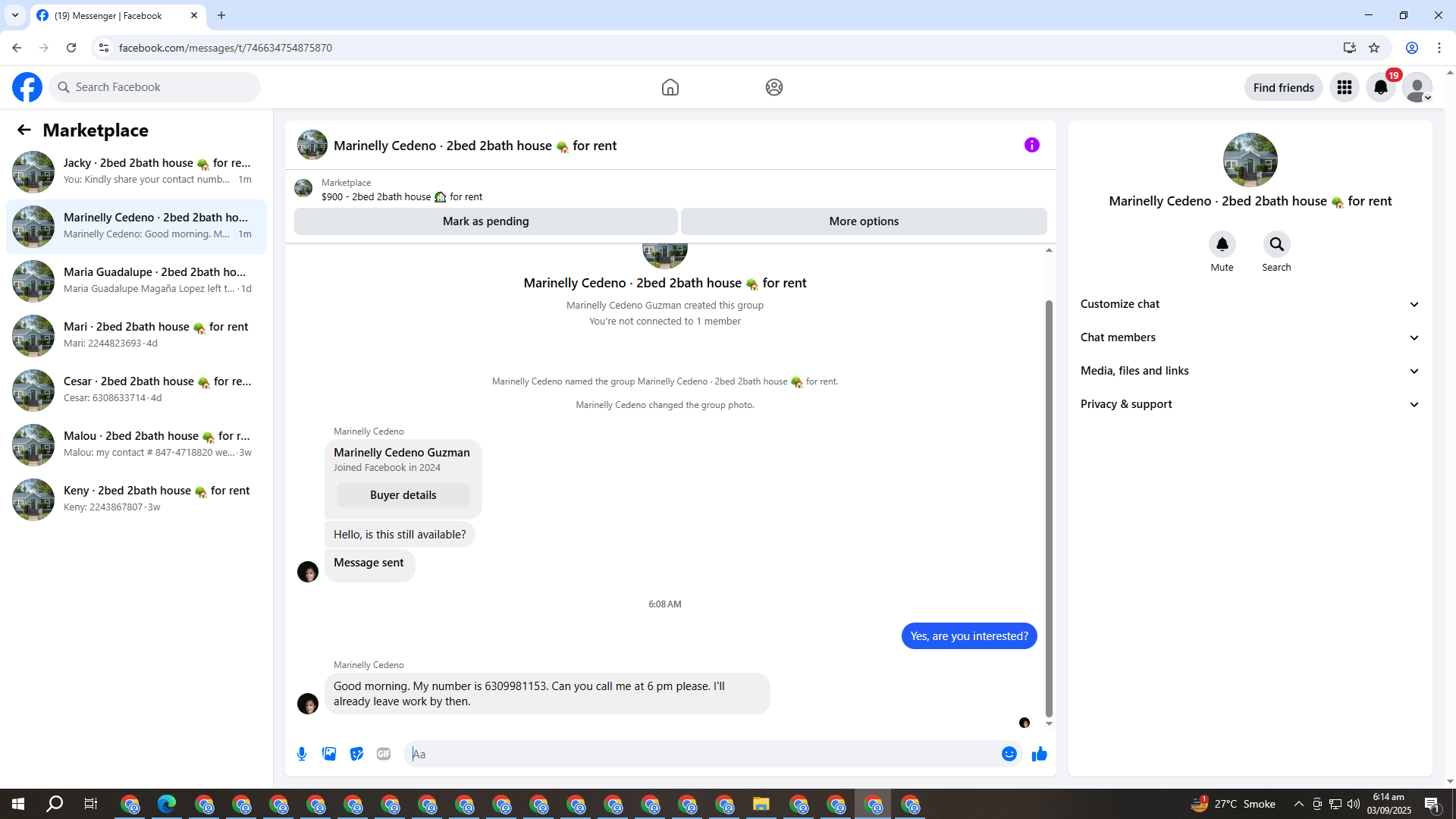Select Marinelly Cedeno conversation in list
Image resolution: width=1456 pixels, height=819 pixels.
point(136,226)
